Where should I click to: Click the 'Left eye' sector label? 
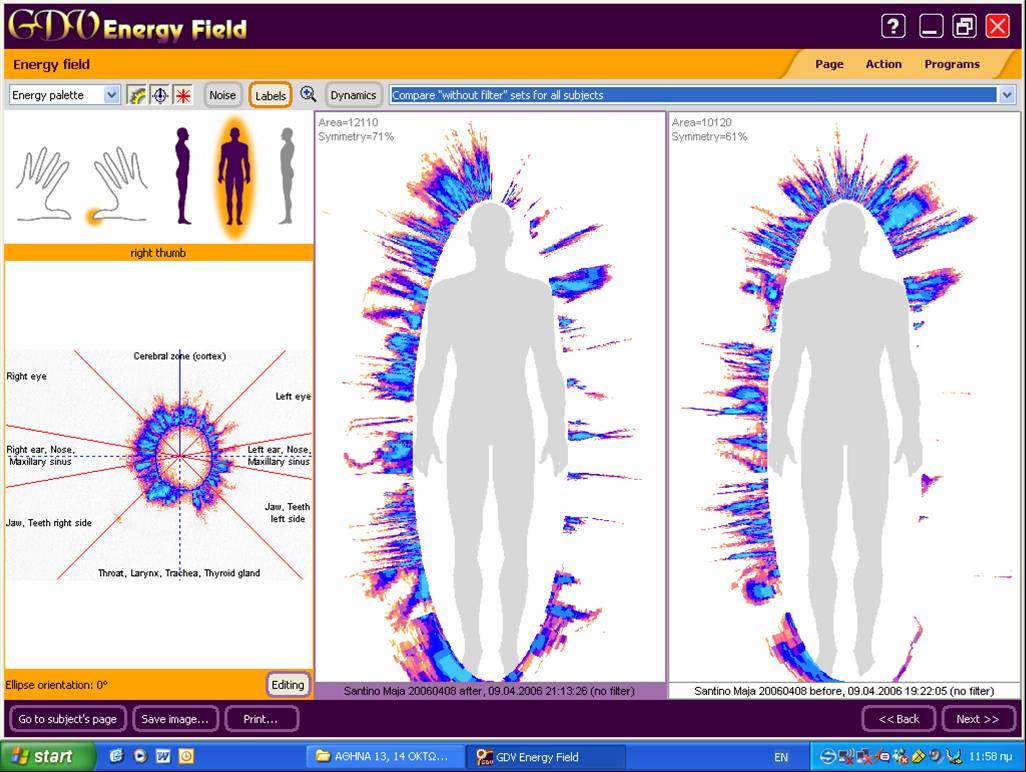(x=292, y=396)
